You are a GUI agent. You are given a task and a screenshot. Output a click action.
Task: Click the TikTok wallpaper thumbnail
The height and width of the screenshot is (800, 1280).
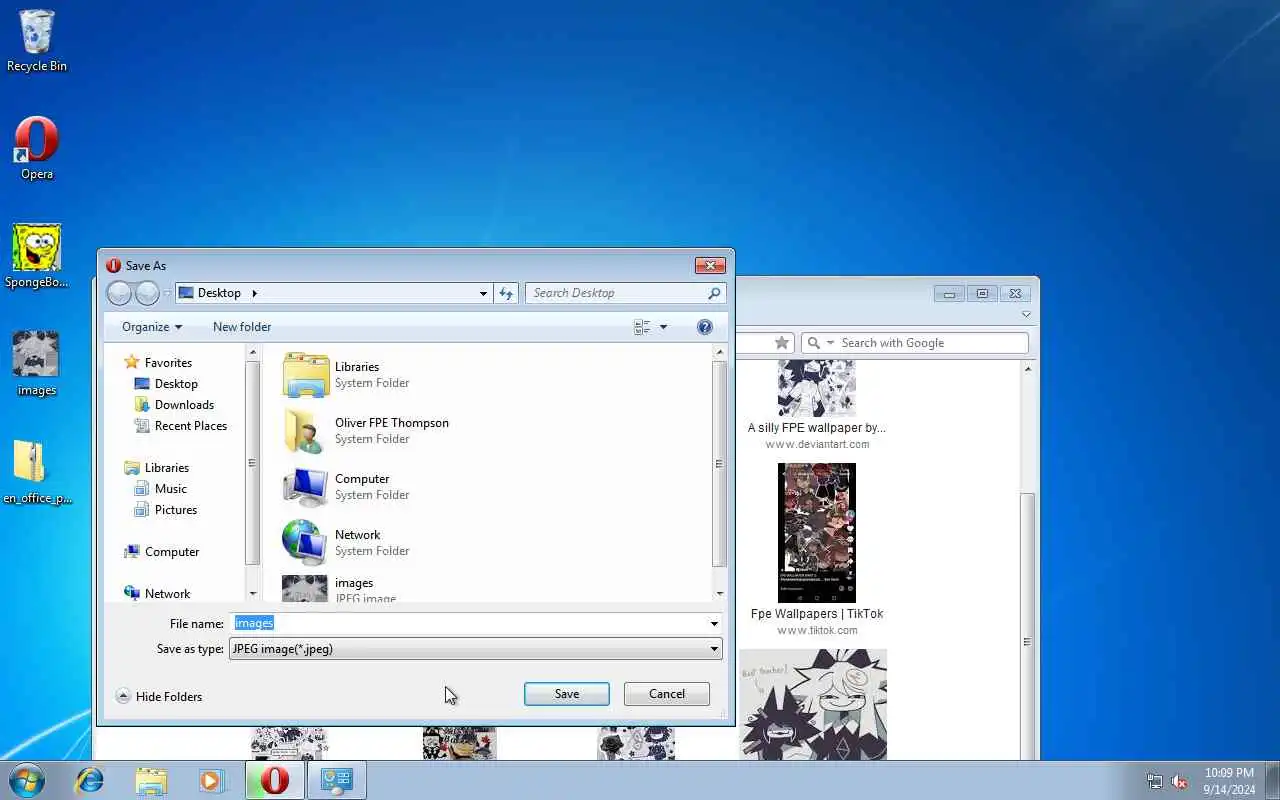pyautogui.click(x=817, y=533)
